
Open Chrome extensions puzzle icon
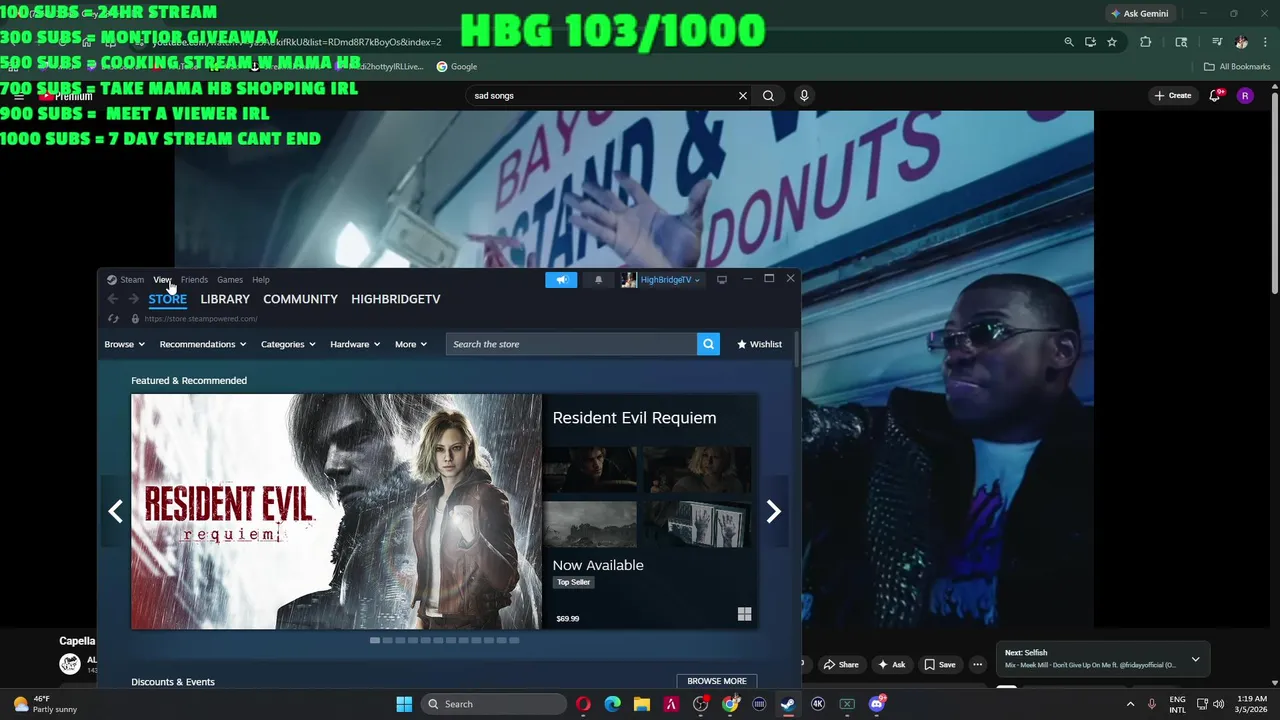(1146, 42)
